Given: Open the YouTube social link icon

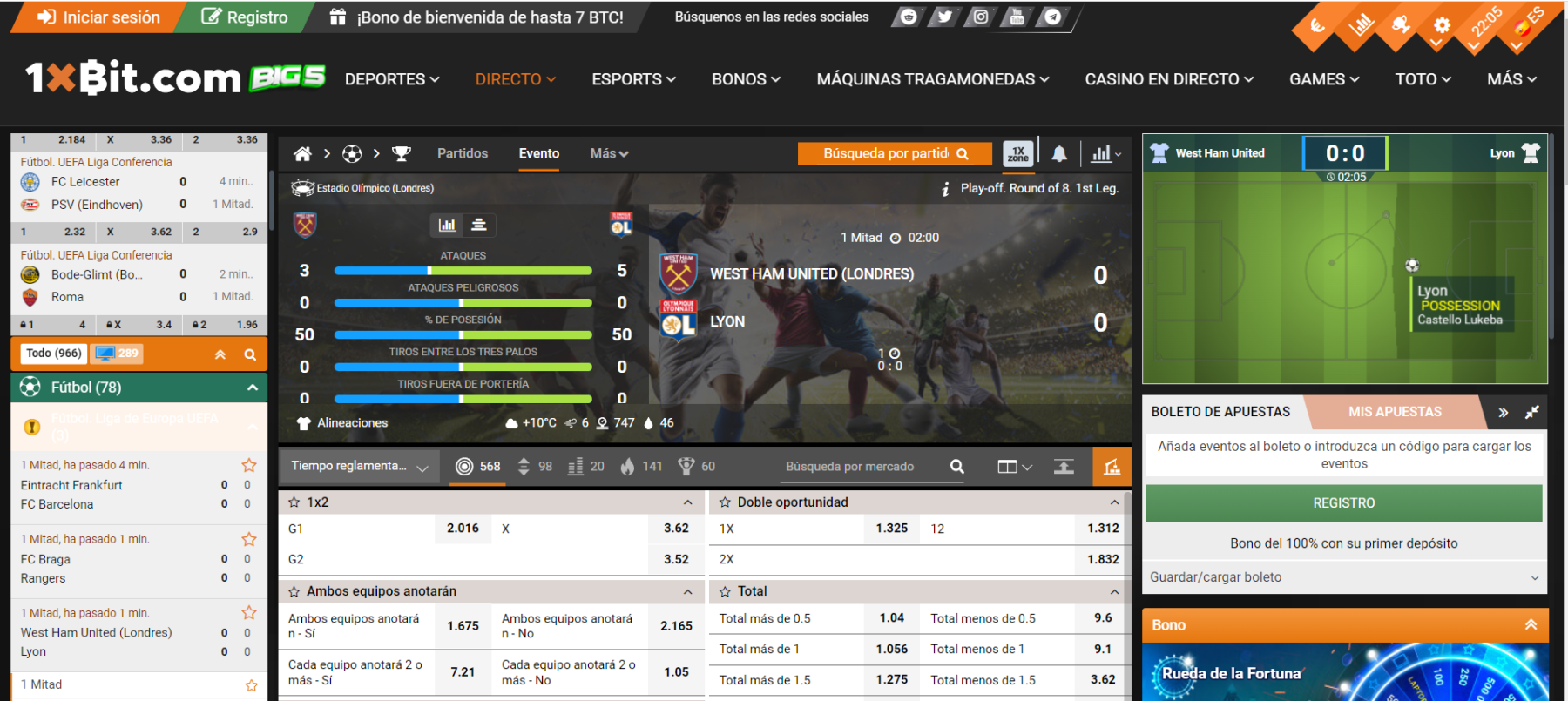Looking at the screenshot, I should click(x=1017, y=17).
